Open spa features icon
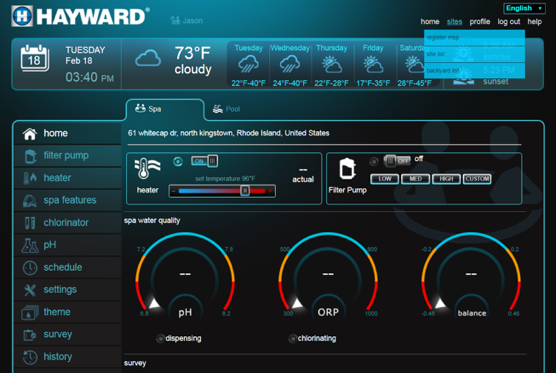 pyautogui.click(x=30, y=200)
